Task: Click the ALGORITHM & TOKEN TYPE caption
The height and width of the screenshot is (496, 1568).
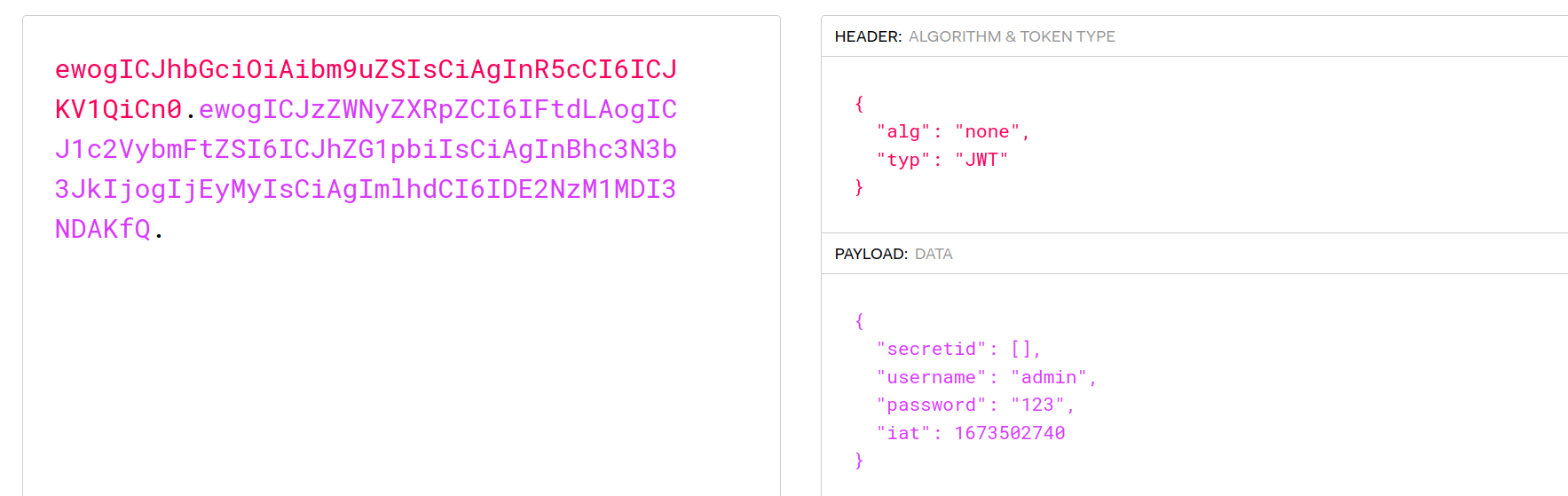Action: click(1012, 36)
